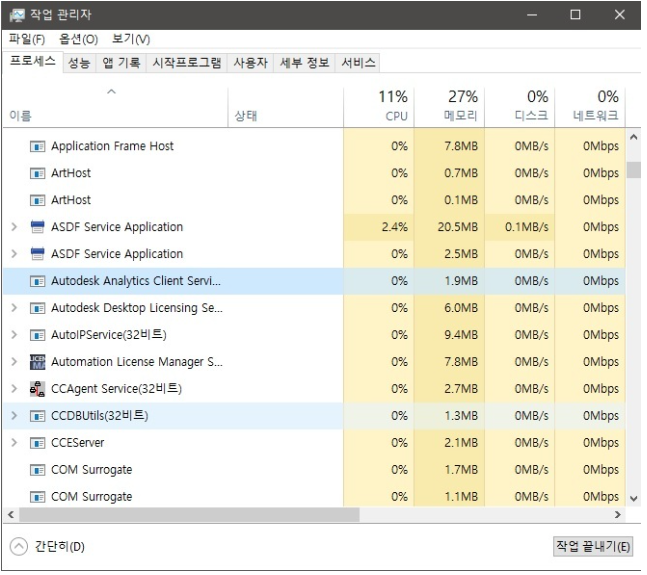Expand the CCDBUtils(32비트) row
This screenshot has width=647, height=575.
[x=14, y=416]
